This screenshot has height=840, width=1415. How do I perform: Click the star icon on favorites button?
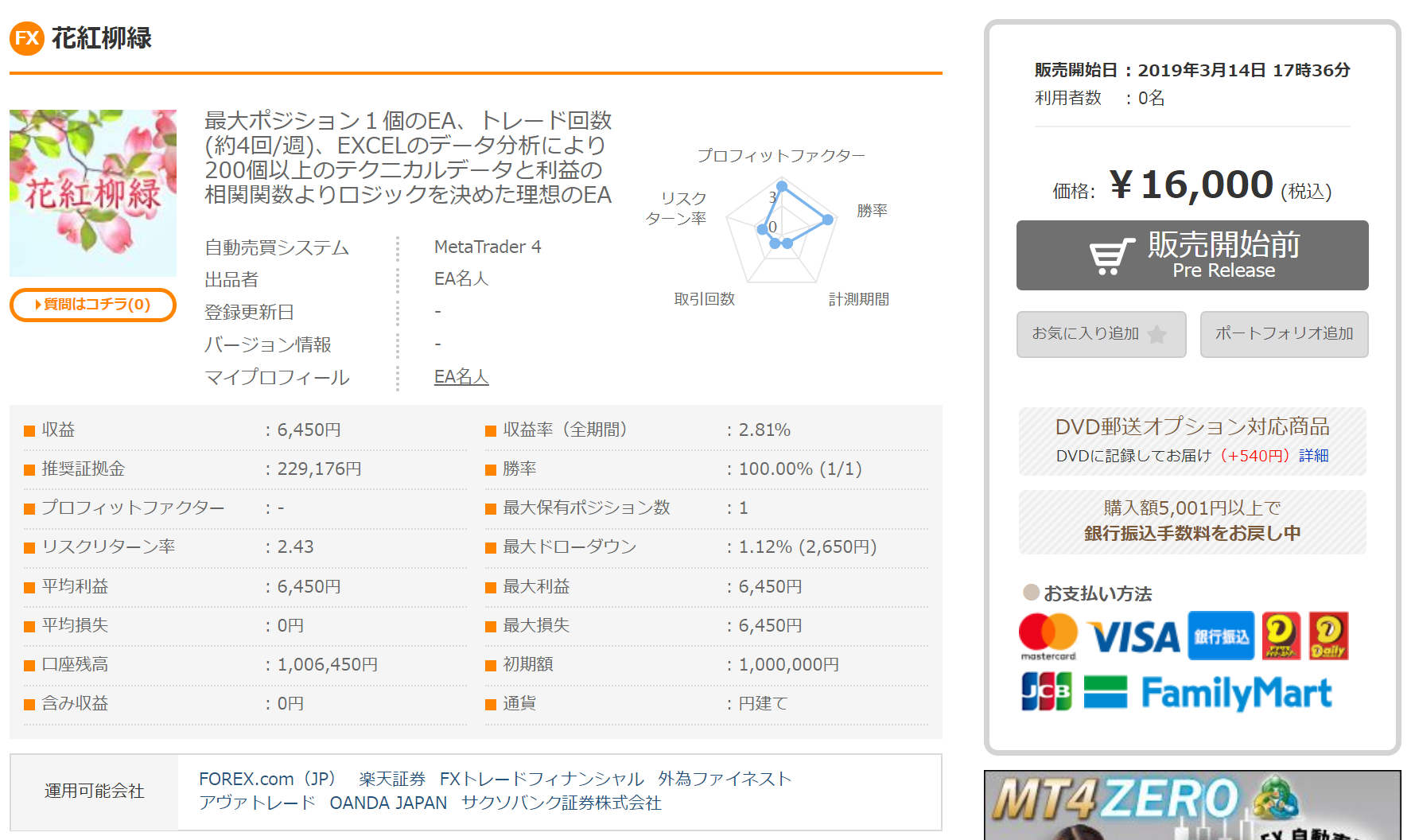[1157, 335]
